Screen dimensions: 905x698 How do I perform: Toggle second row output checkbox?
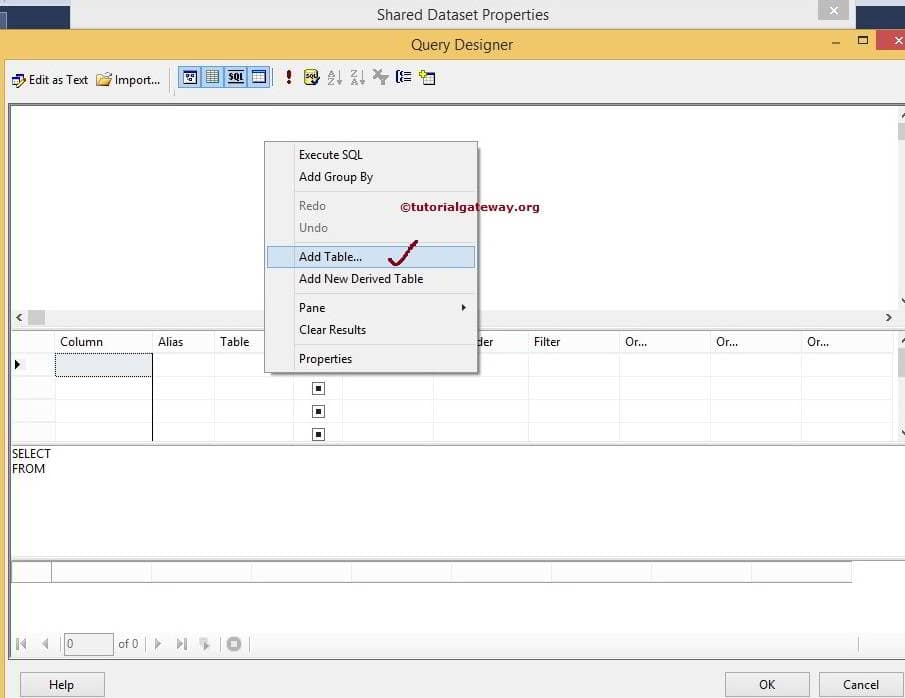(318, 389)
